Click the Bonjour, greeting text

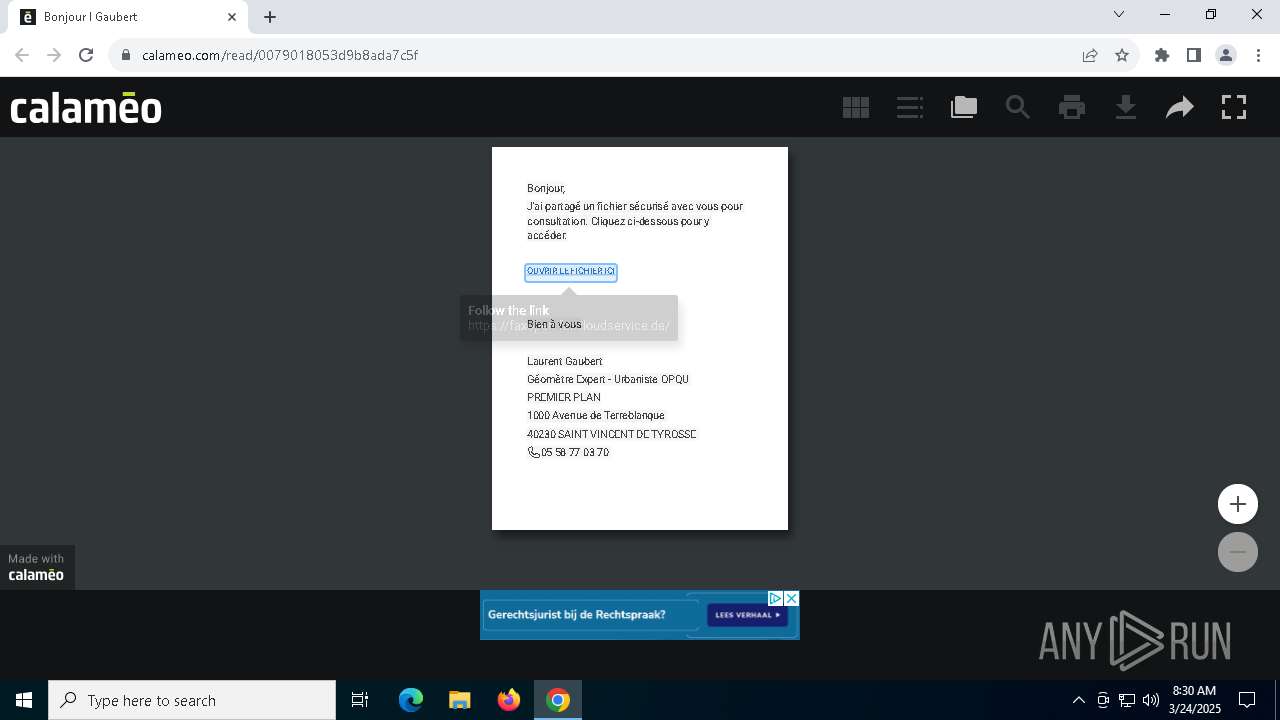pyautogui.click(x=546, y=188)
